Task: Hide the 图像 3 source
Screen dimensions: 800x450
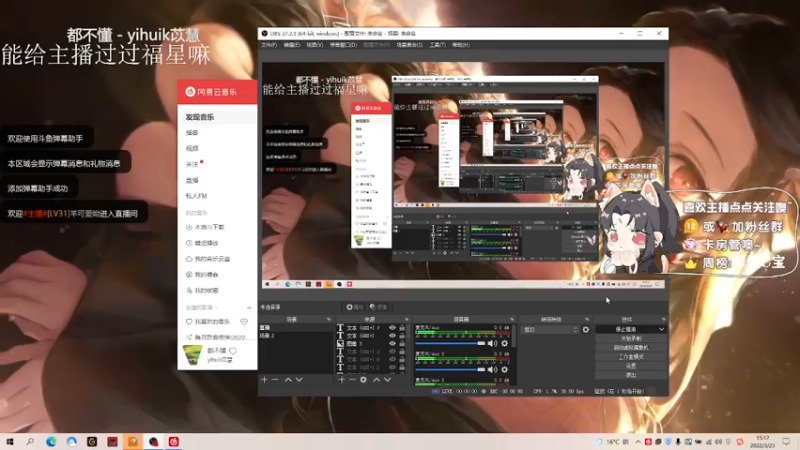Action: [x=392, y=343]
